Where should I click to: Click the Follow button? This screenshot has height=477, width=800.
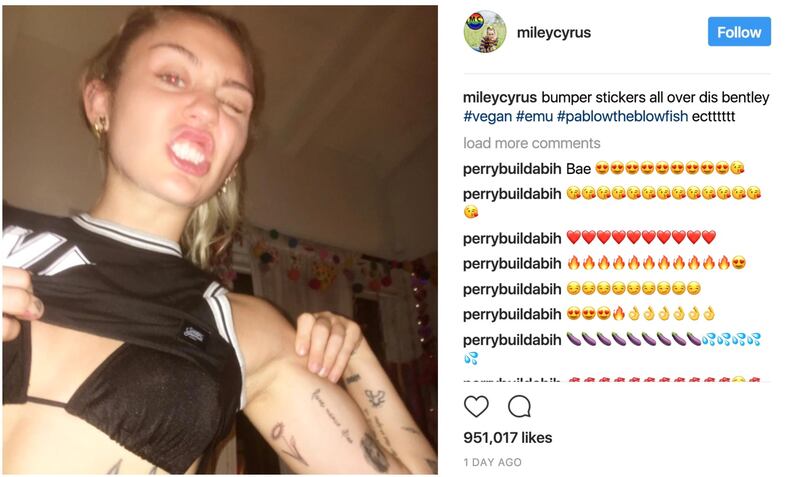[739, 32]
